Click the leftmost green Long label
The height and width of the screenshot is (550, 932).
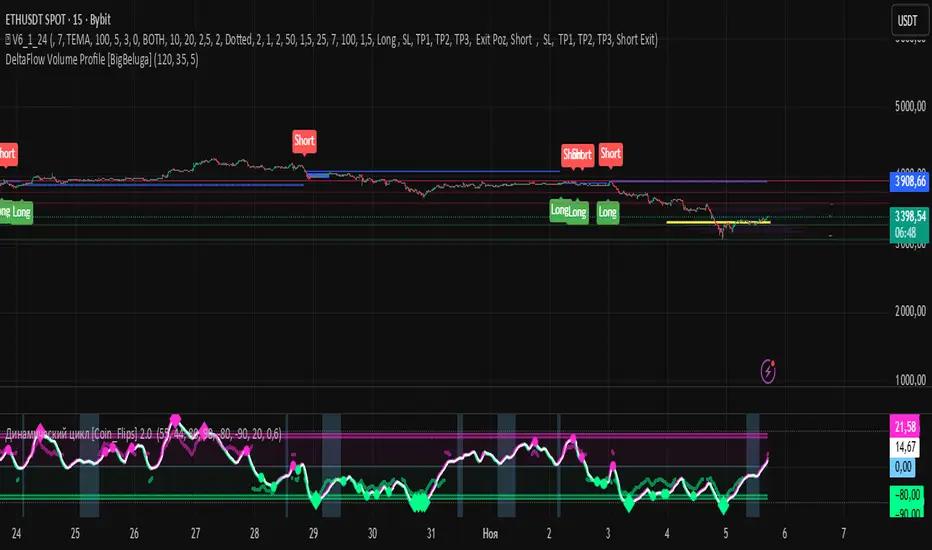tap(4, 212)
